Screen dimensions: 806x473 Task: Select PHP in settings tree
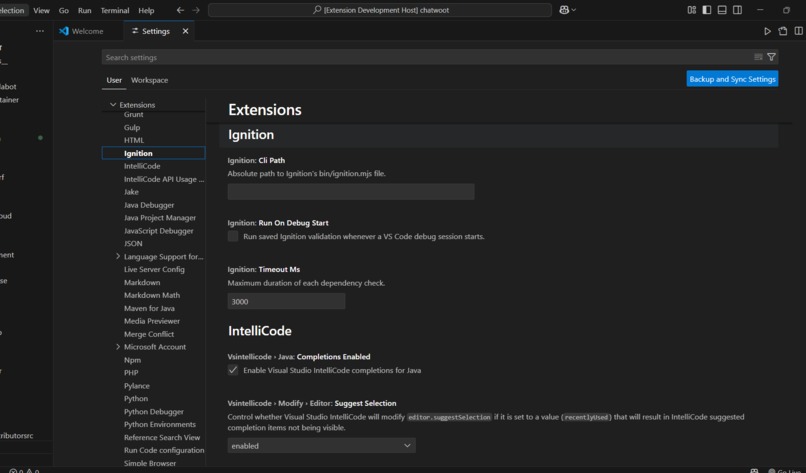pos(131,373)
